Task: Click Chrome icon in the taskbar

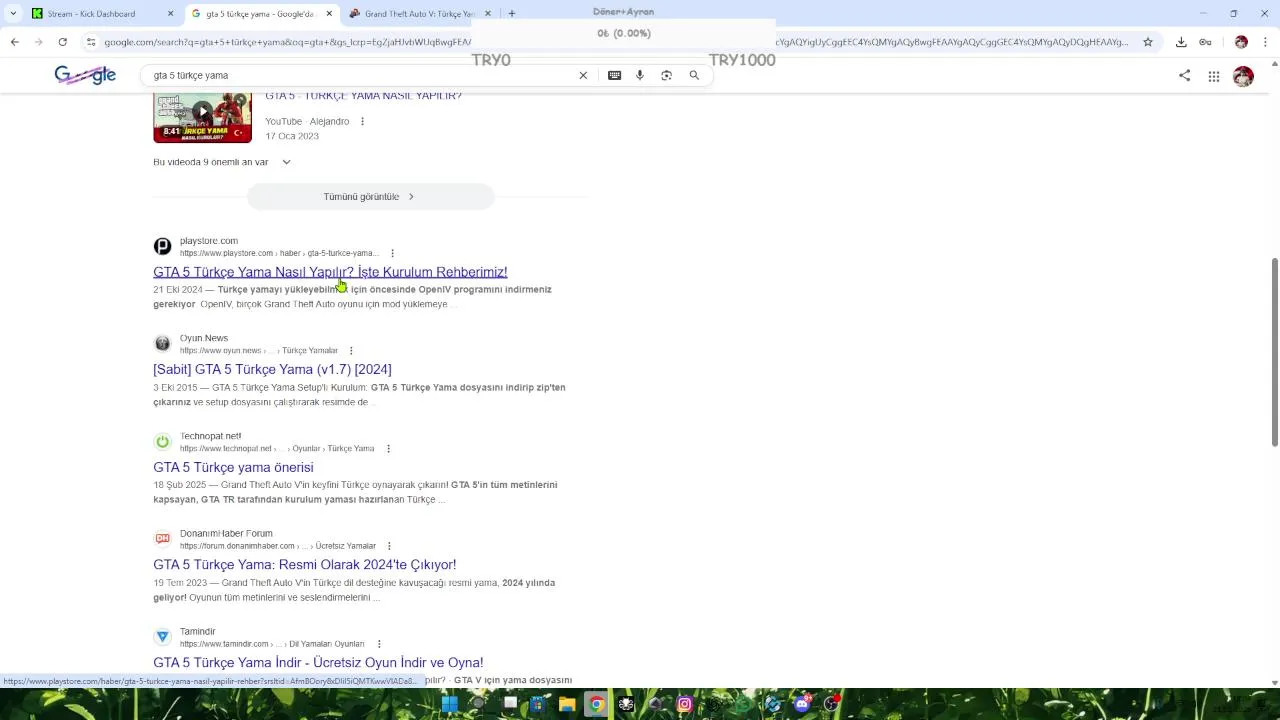Action: pos(596,704)
